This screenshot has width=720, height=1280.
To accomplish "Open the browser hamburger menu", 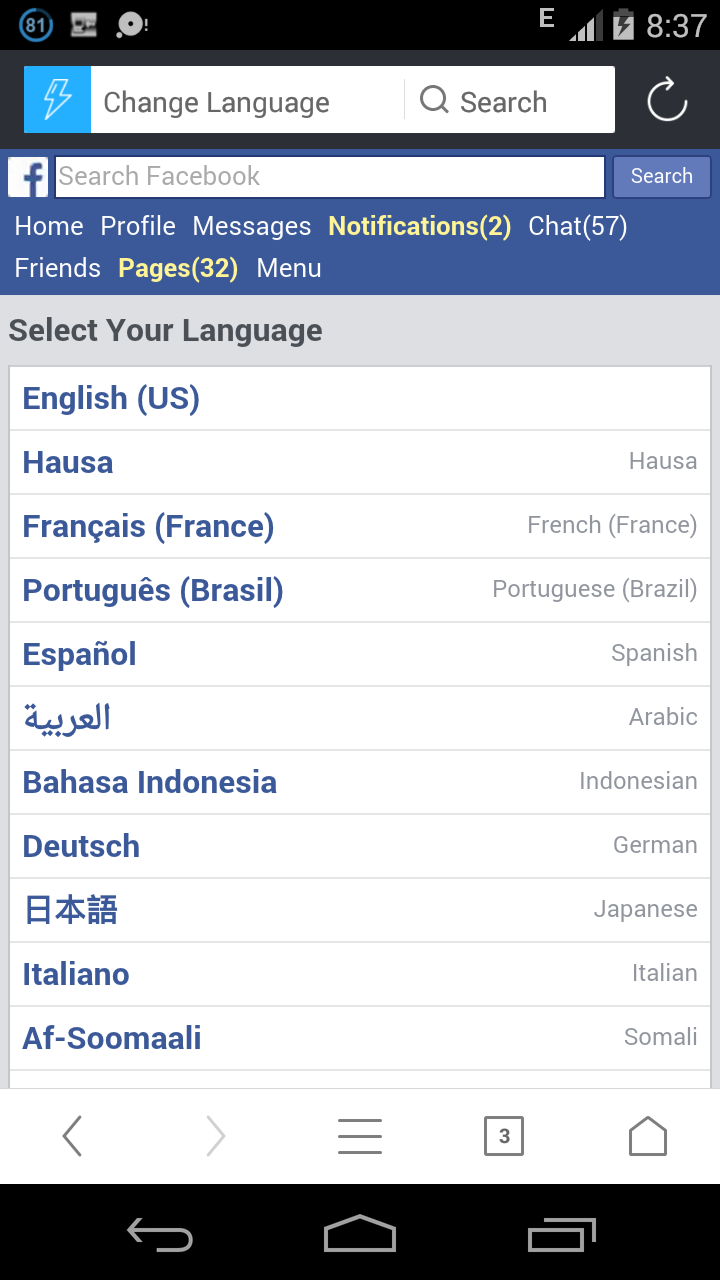I will click(360, 1136).
